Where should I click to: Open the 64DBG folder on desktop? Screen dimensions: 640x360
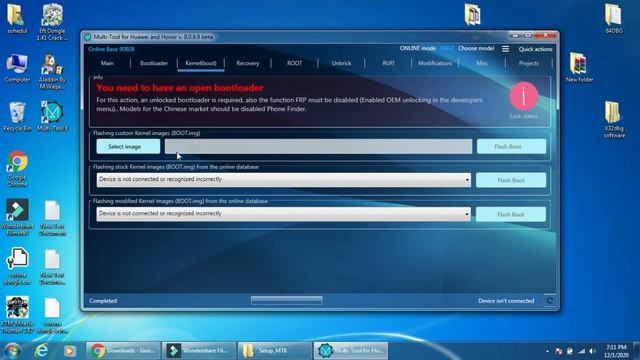(613, 19)
